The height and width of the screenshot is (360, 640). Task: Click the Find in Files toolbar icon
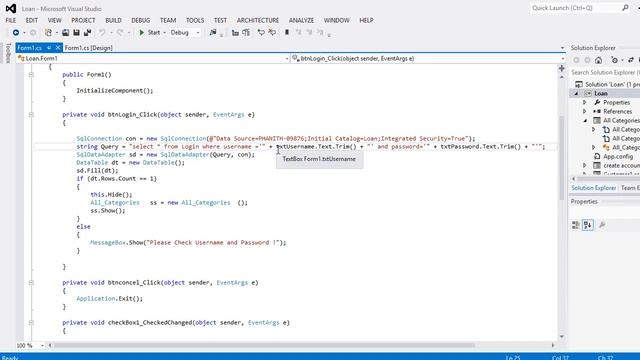pos(213,33)
